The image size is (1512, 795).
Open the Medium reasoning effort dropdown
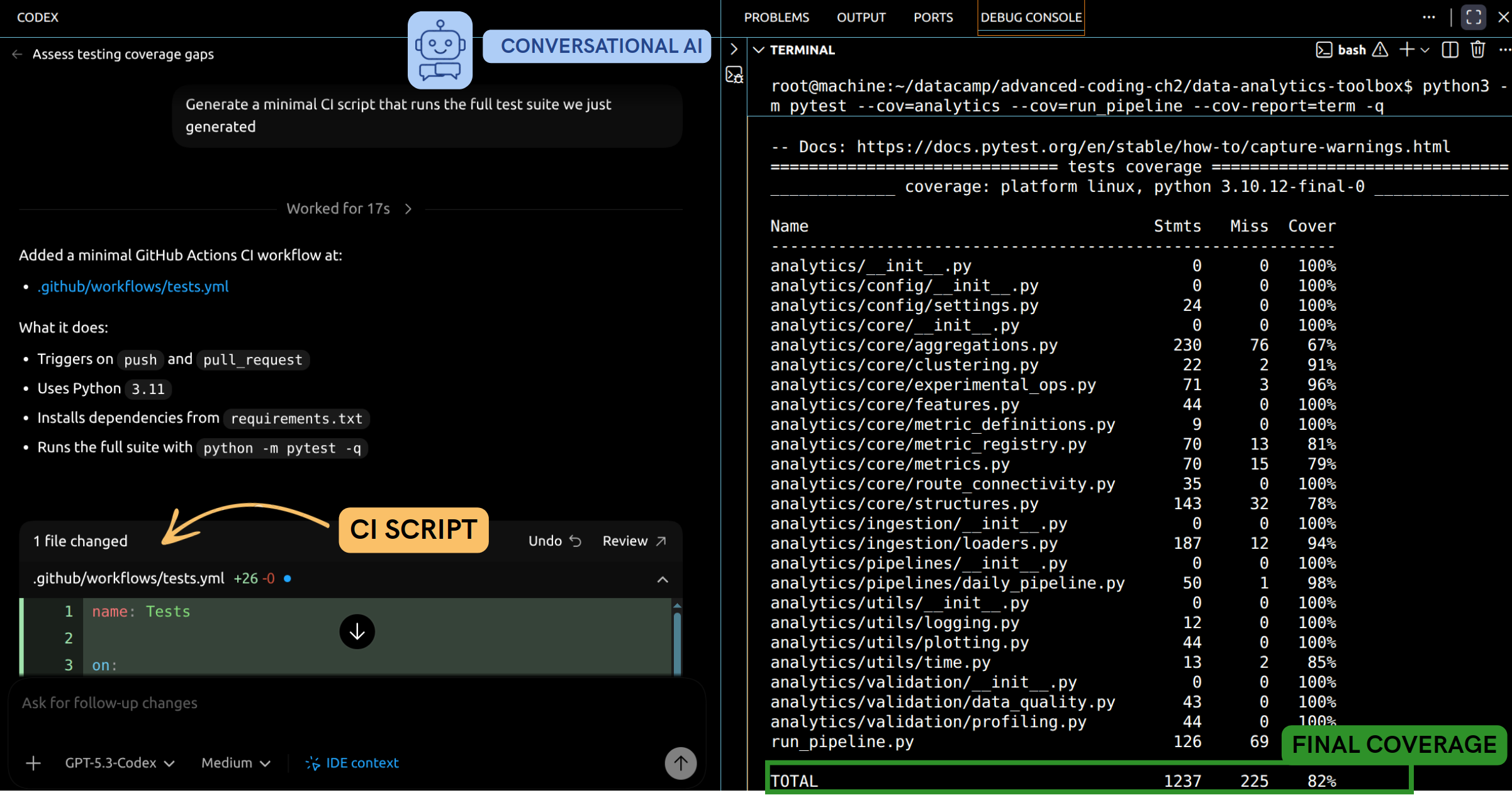click(235, 763)
